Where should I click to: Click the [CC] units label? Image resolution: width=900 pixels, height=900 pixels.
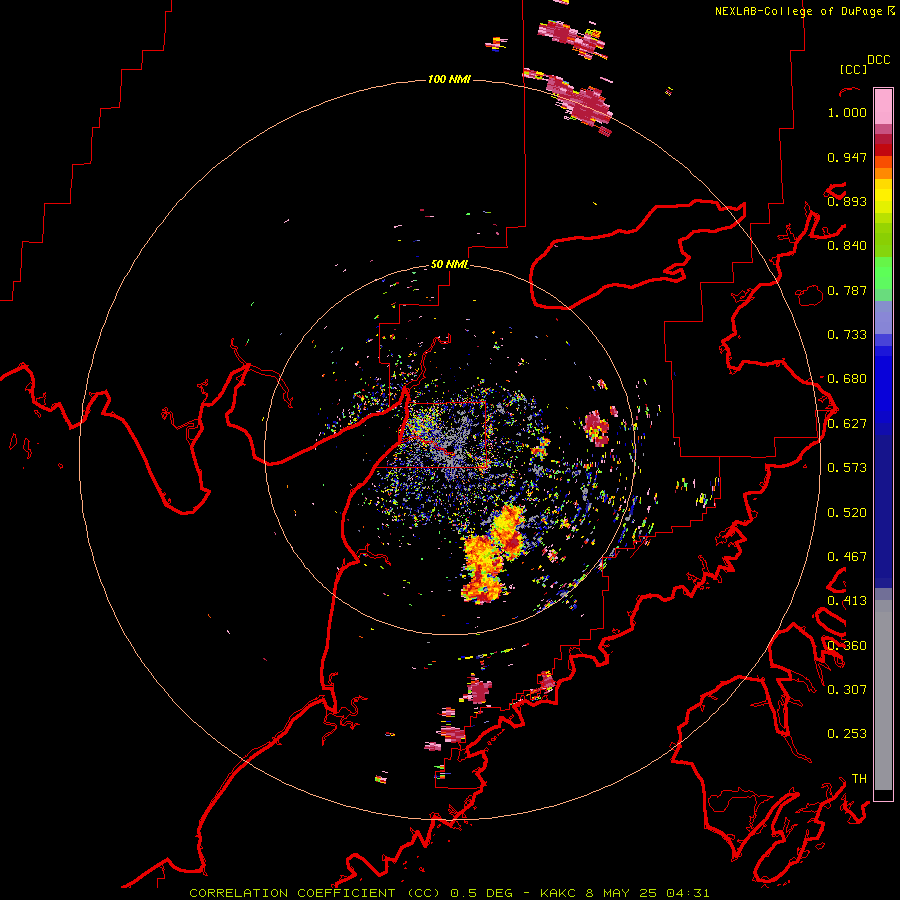coord(853,69)
